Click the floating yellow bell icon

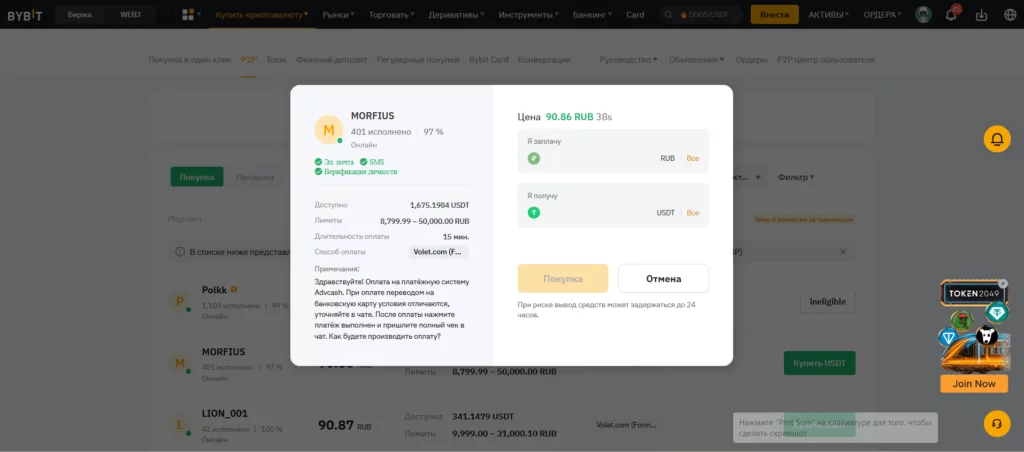pos(997,139)
